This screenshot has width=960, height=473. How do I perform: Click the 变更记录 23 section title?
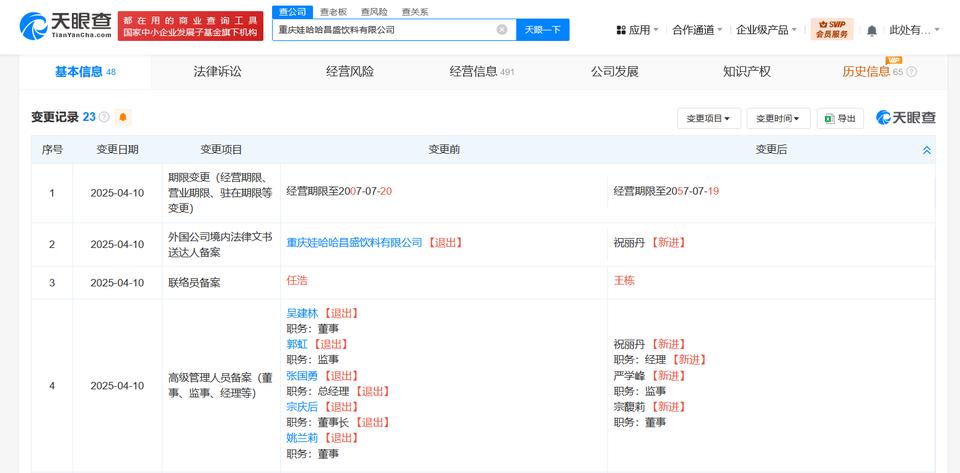(63, 117)
